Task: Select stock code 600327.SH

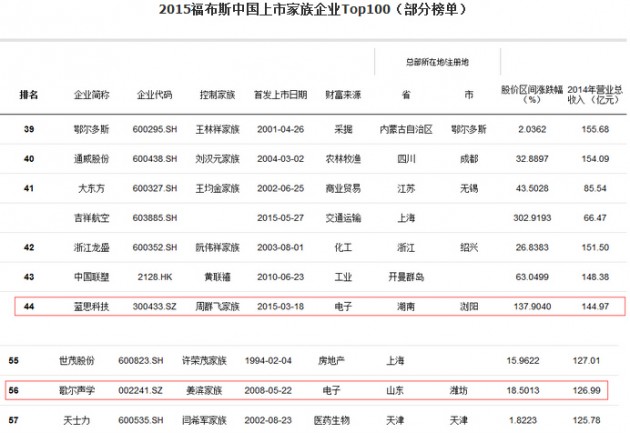Action: (x=155, y=188)
